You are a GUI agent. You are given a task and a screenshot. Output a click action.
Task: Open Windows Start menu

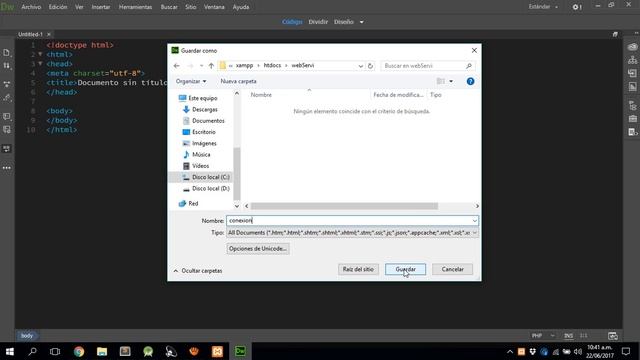[9, 351]
